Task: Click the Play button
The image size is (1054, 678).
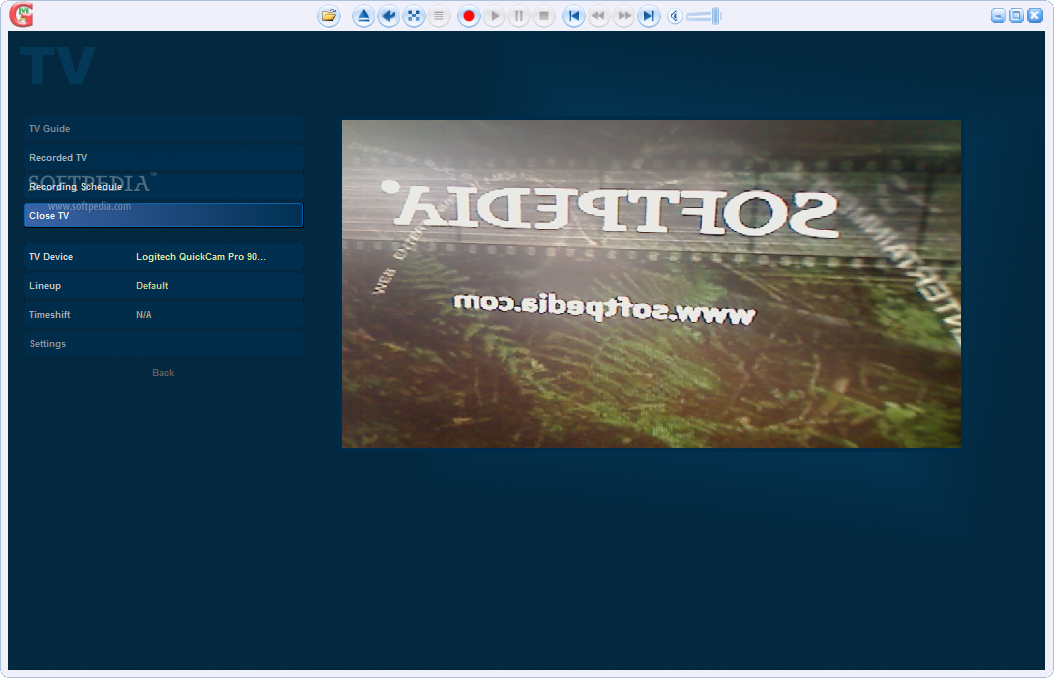Action: point(494,15)
